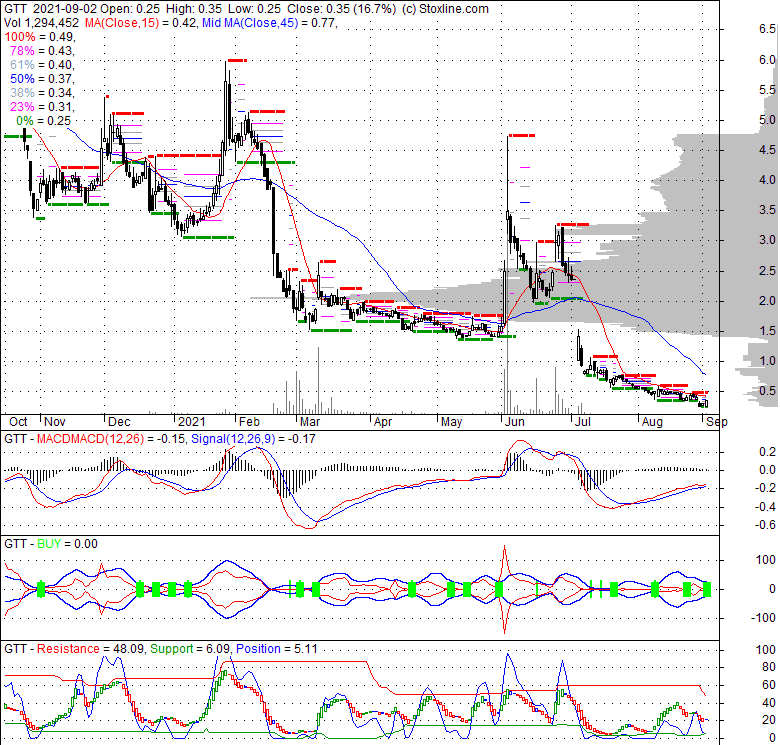Click the Signal(12,26,9) = -0.17 legend
780x745 pixels.
tap(253, 439)
